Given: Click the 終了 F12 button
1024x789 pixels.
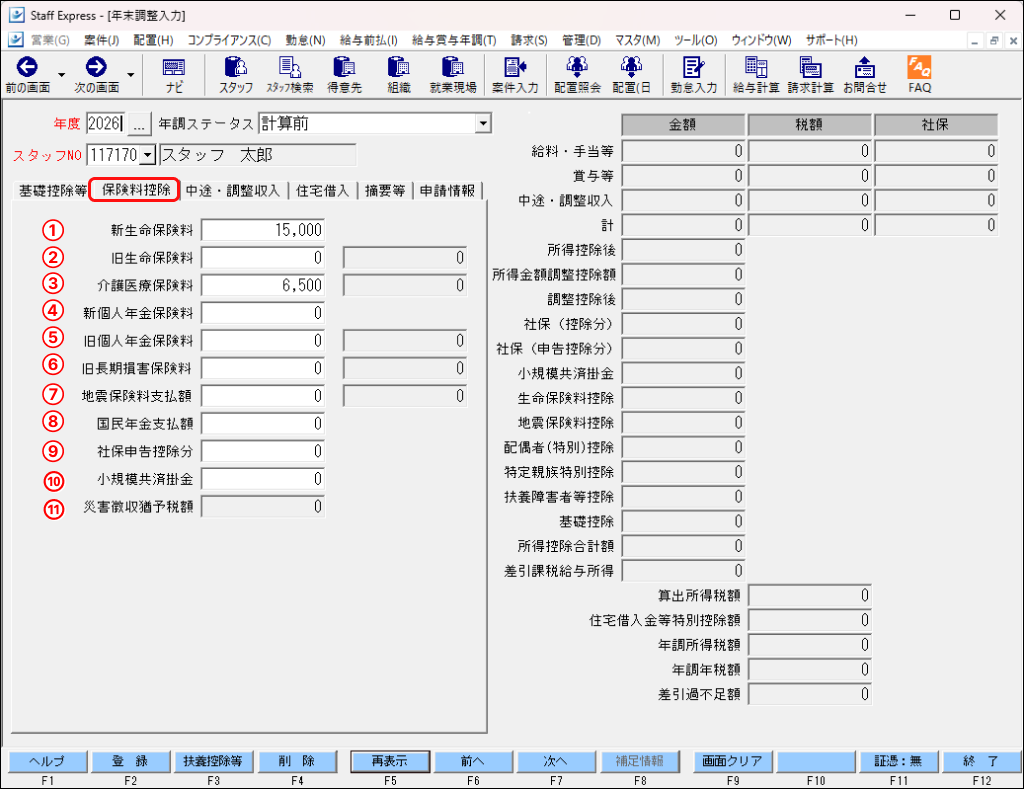Looking at the screenshot, I should coord(981,761).
